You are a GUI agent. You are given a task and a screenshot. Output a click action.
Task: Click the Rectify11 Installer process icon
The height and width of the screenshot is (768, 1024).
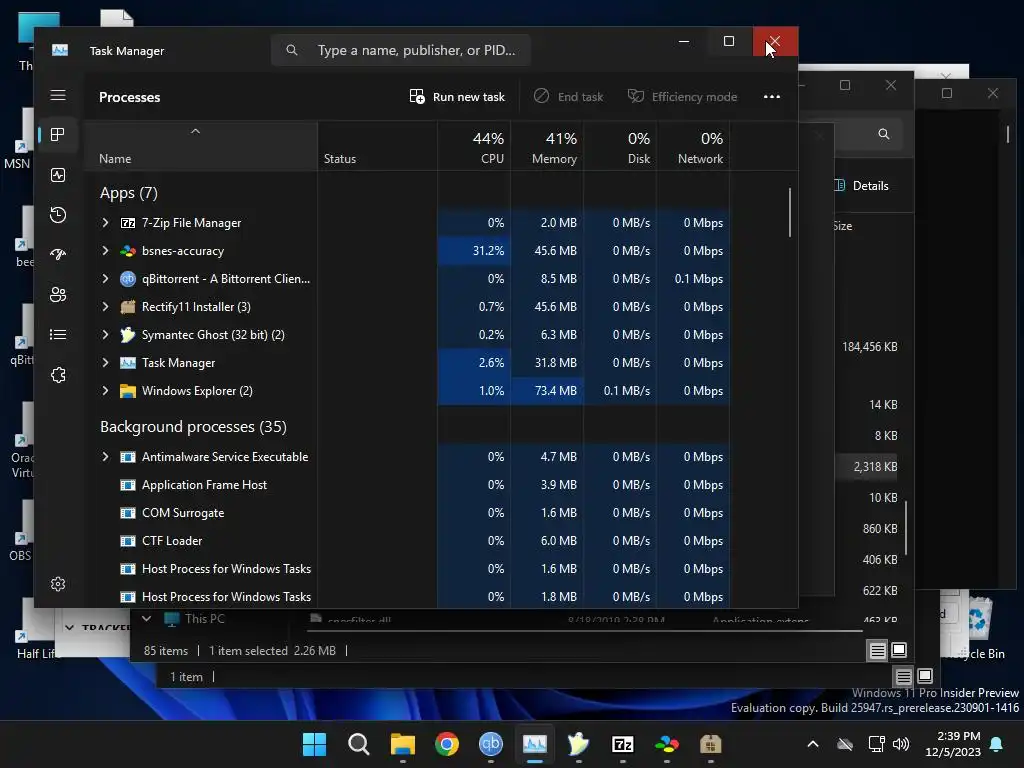click(x=128, y=307)
